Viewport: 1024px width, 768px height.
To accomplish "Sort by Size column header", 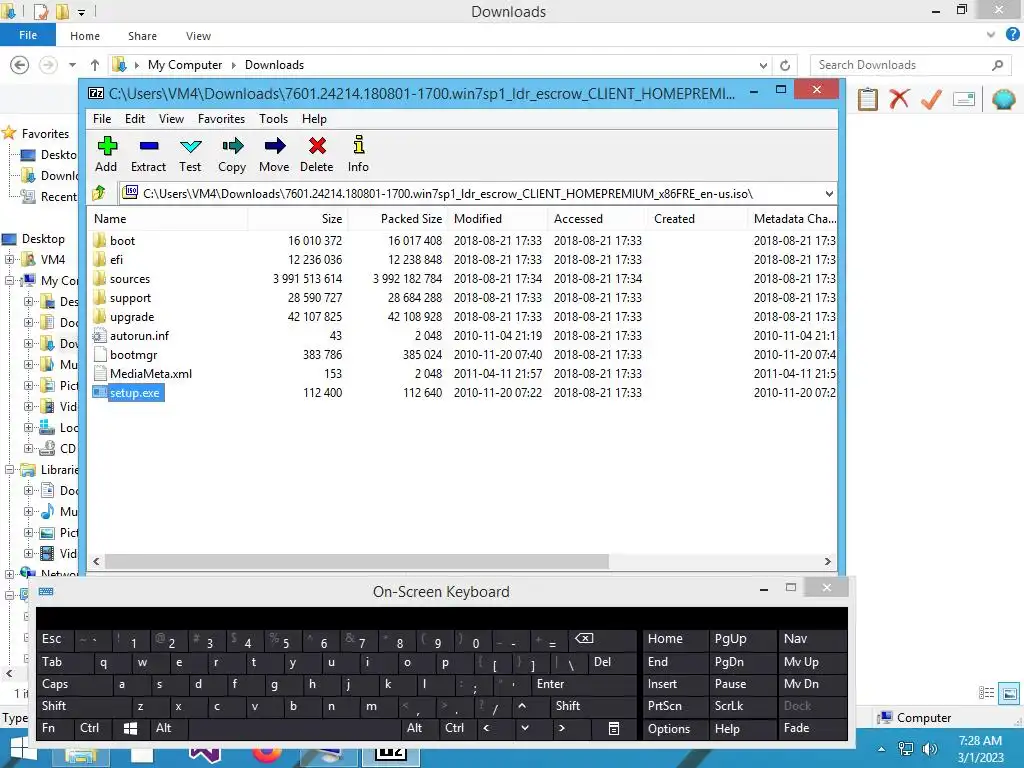I will click(x=298, y=219).
